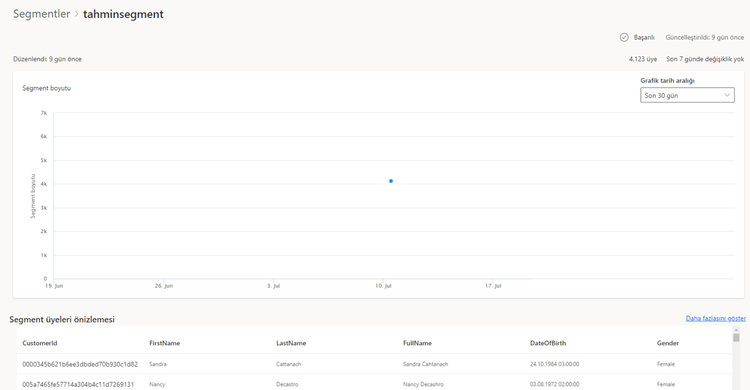This screenshot has height=390, width=750.
Task: Click the Grafik tarih aralığı label
Action: (x=667, y=80)
